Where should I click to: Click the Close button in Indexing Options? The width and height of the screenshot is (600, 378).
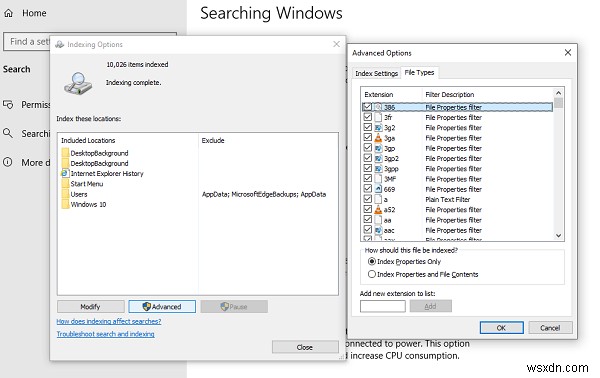pyautogui.click(x=305, y=347)
